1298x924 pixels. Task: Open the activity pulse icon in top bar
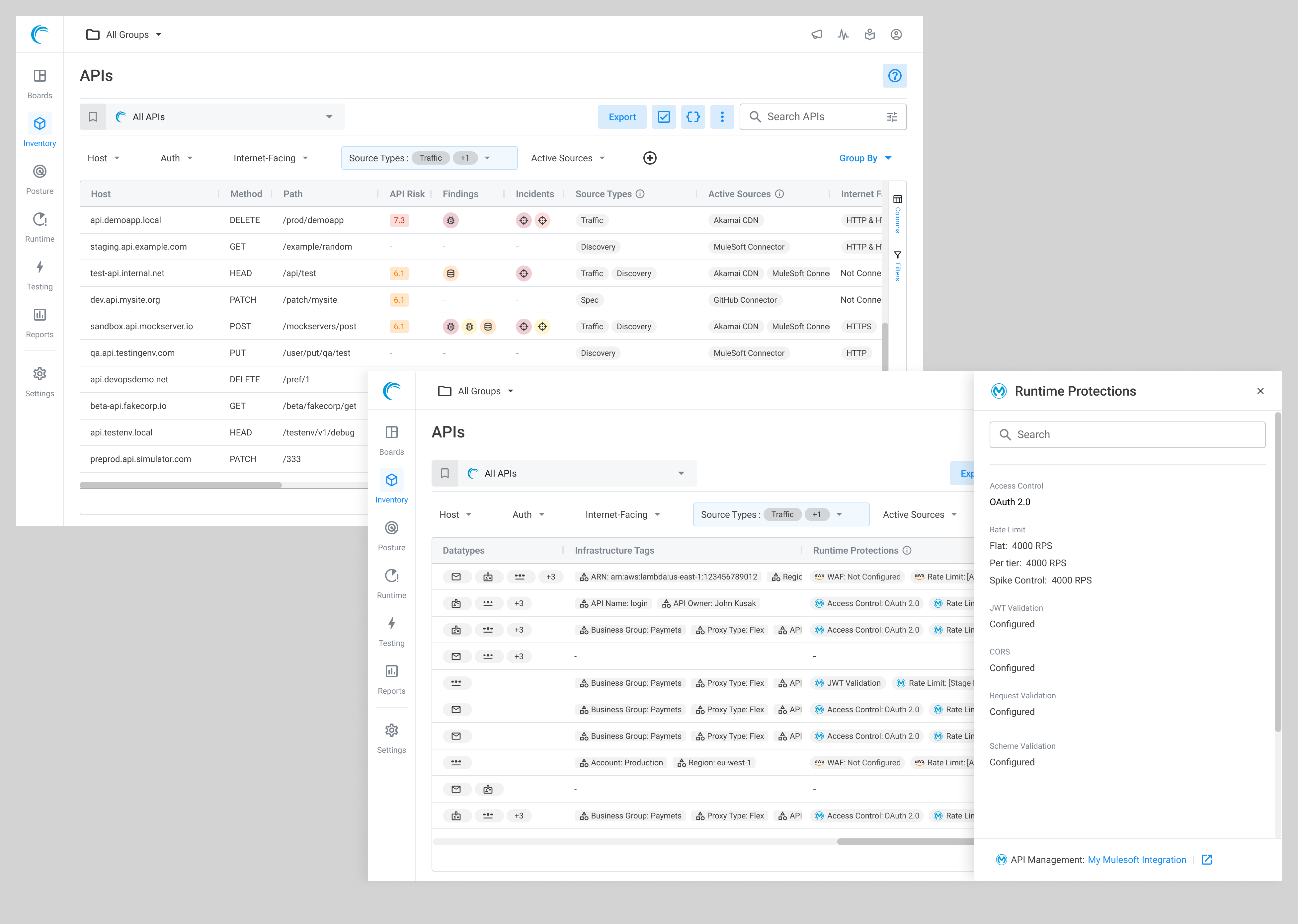click(x=843, y=35)
